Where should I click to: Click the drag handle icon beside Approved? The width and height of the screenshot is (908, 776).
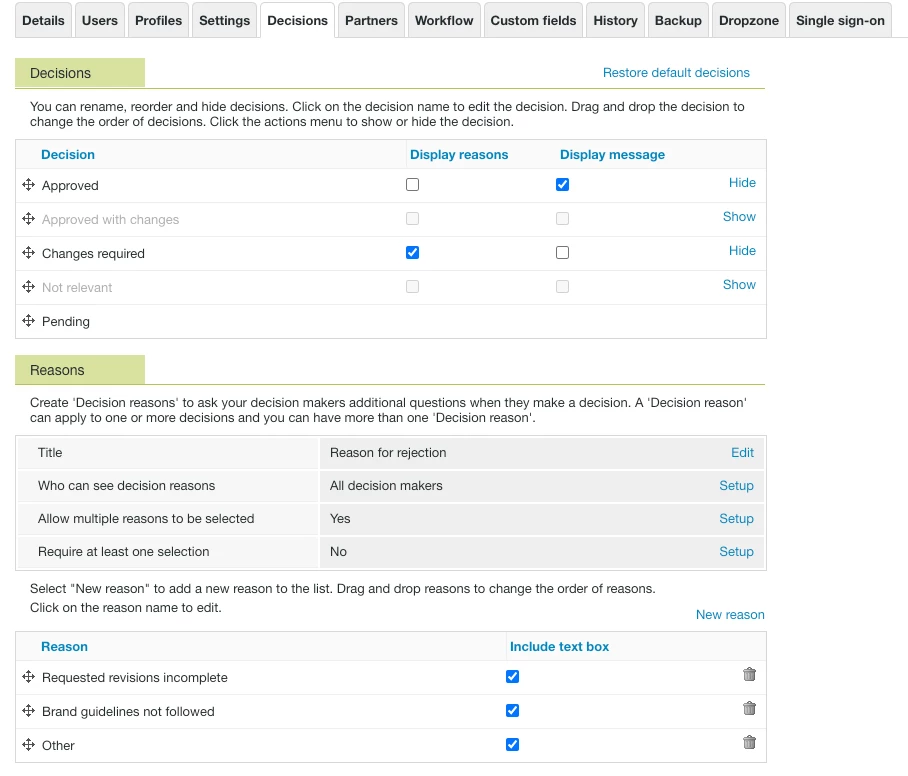[x=28, y=185]
